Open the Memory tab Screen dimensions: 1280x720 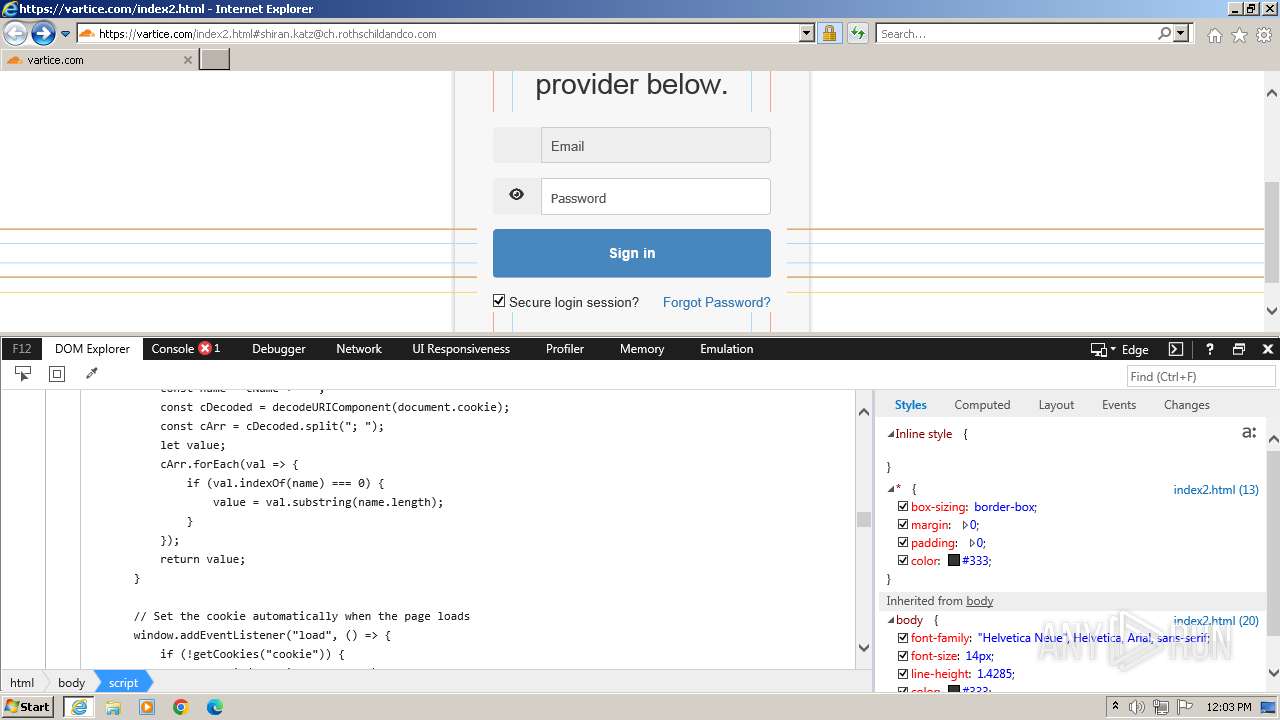point(642,349)
